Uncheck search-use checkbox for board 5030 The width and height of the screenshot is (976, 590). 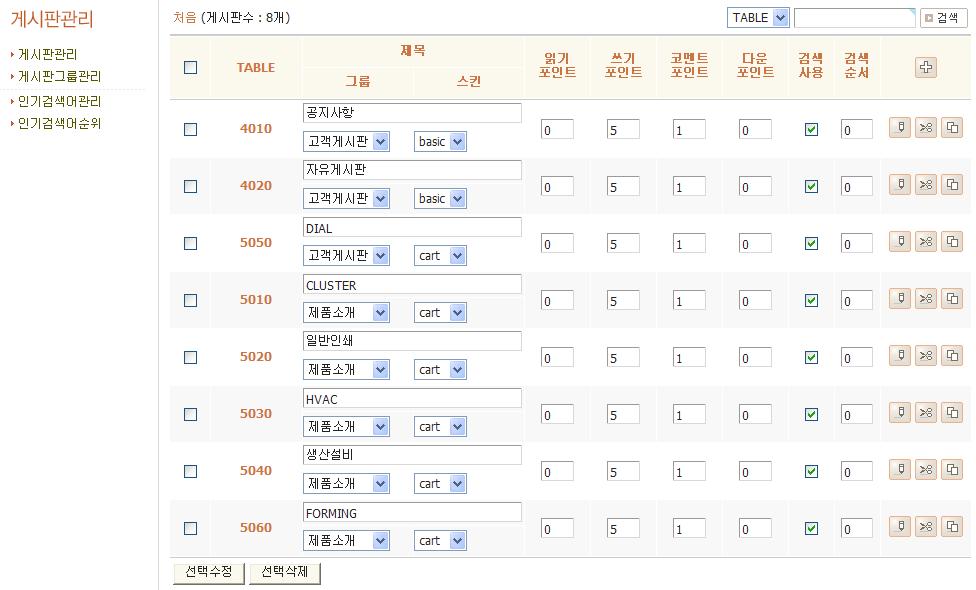[811, 414]
